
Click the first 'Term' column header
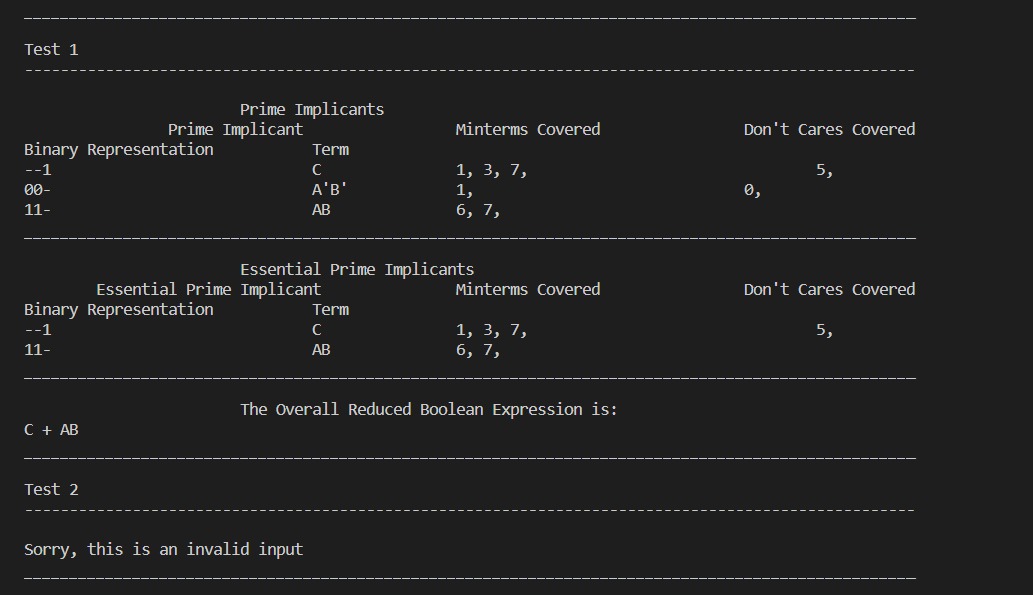tap(331, 150)
